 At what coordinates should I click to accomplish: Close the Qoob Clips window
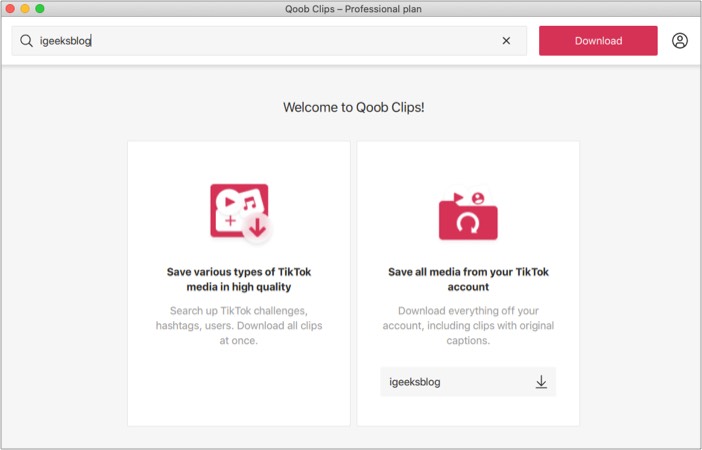coord(10,9)
